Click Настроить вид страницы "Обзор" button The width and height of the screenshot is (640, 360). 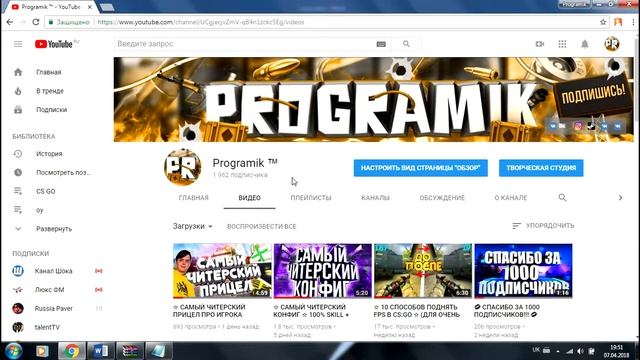(x=420, y=168)
